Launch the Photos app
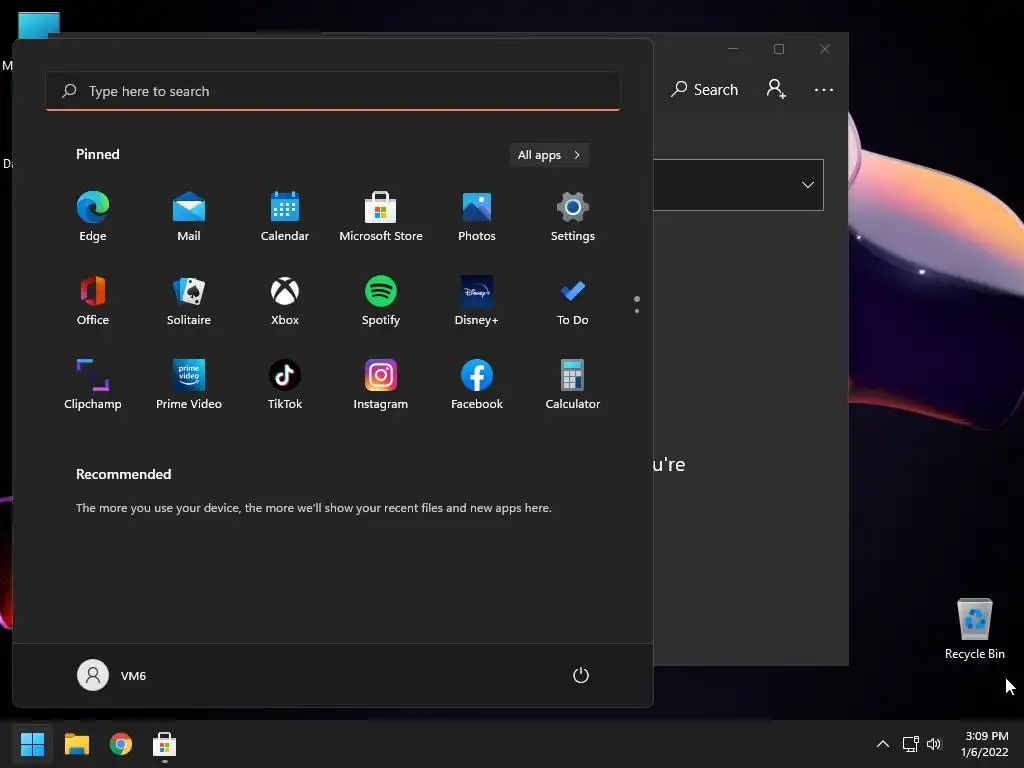The image size is (1024, 768). [477, 217]
